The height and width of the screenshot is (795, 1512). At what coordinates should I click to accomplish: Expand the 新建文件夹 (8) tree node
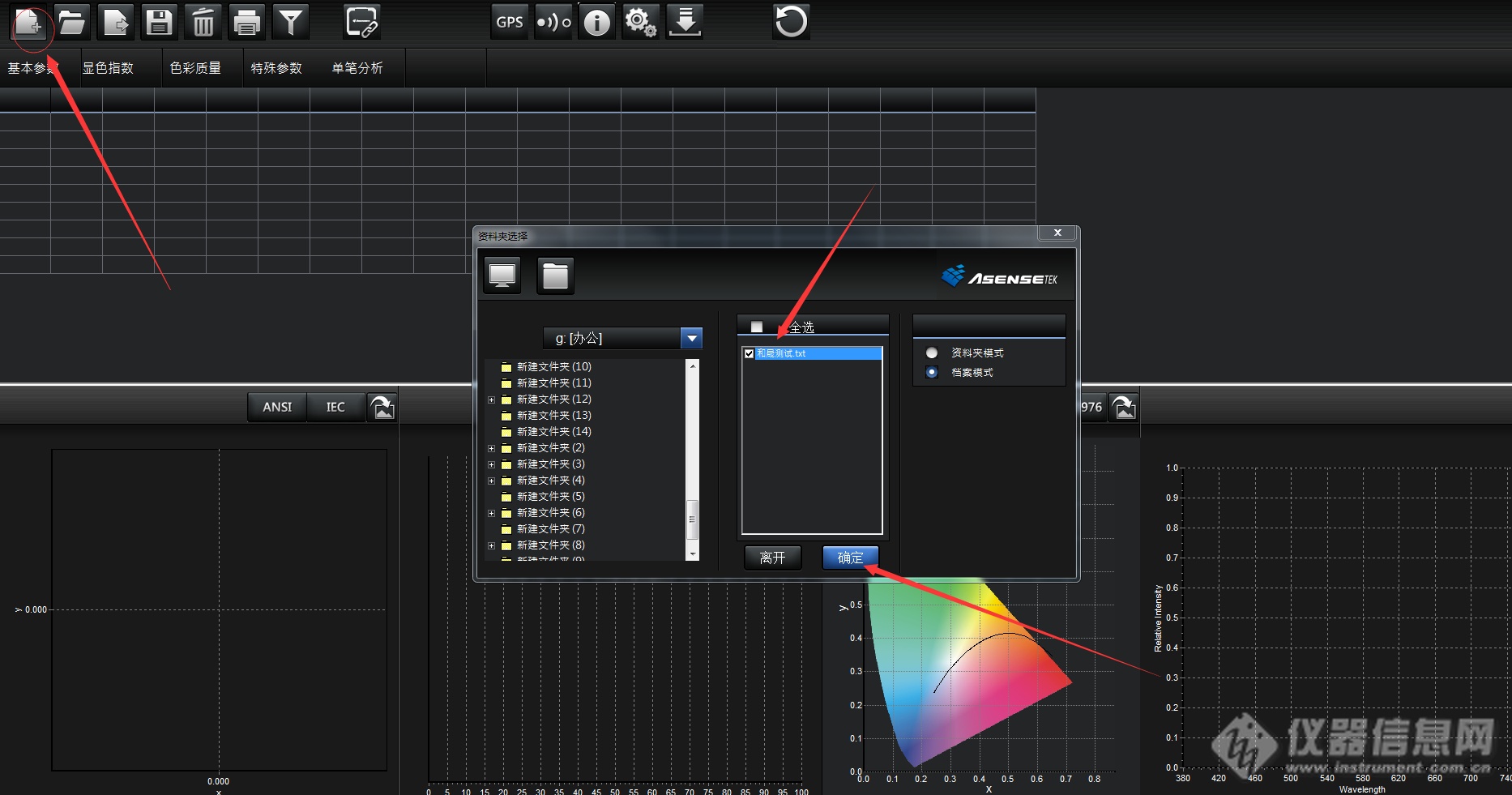(x=491, y=545)
